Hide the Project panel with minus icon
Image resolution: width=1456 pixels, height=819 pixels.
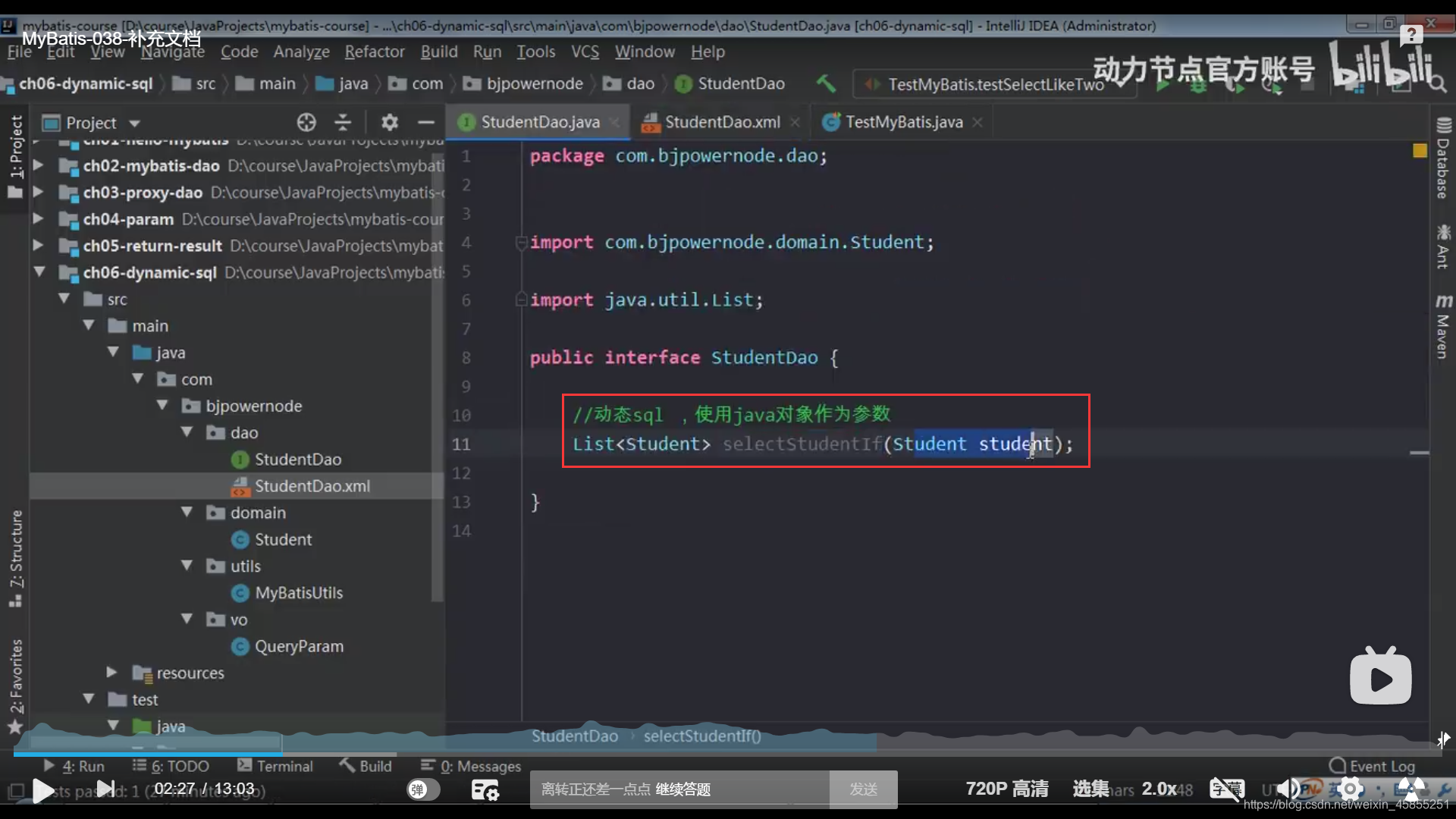tap(426, 122)
